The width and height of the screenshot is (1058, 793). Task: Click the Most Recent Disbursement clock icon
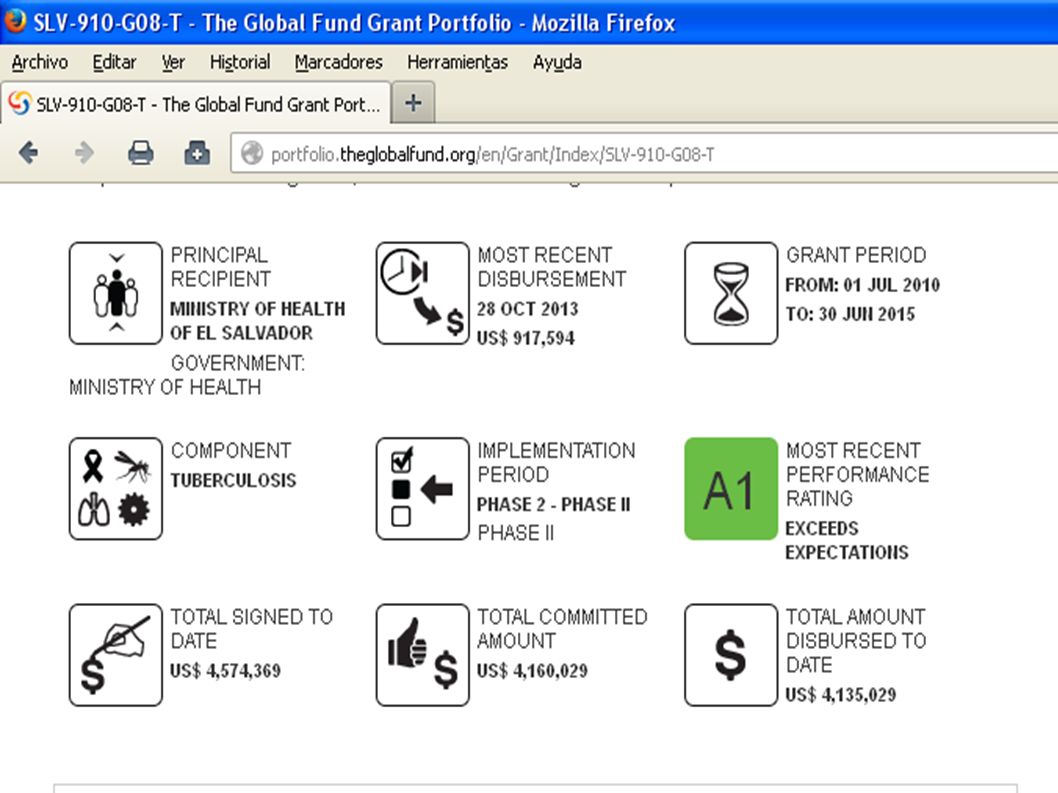(x=422, y=293)
